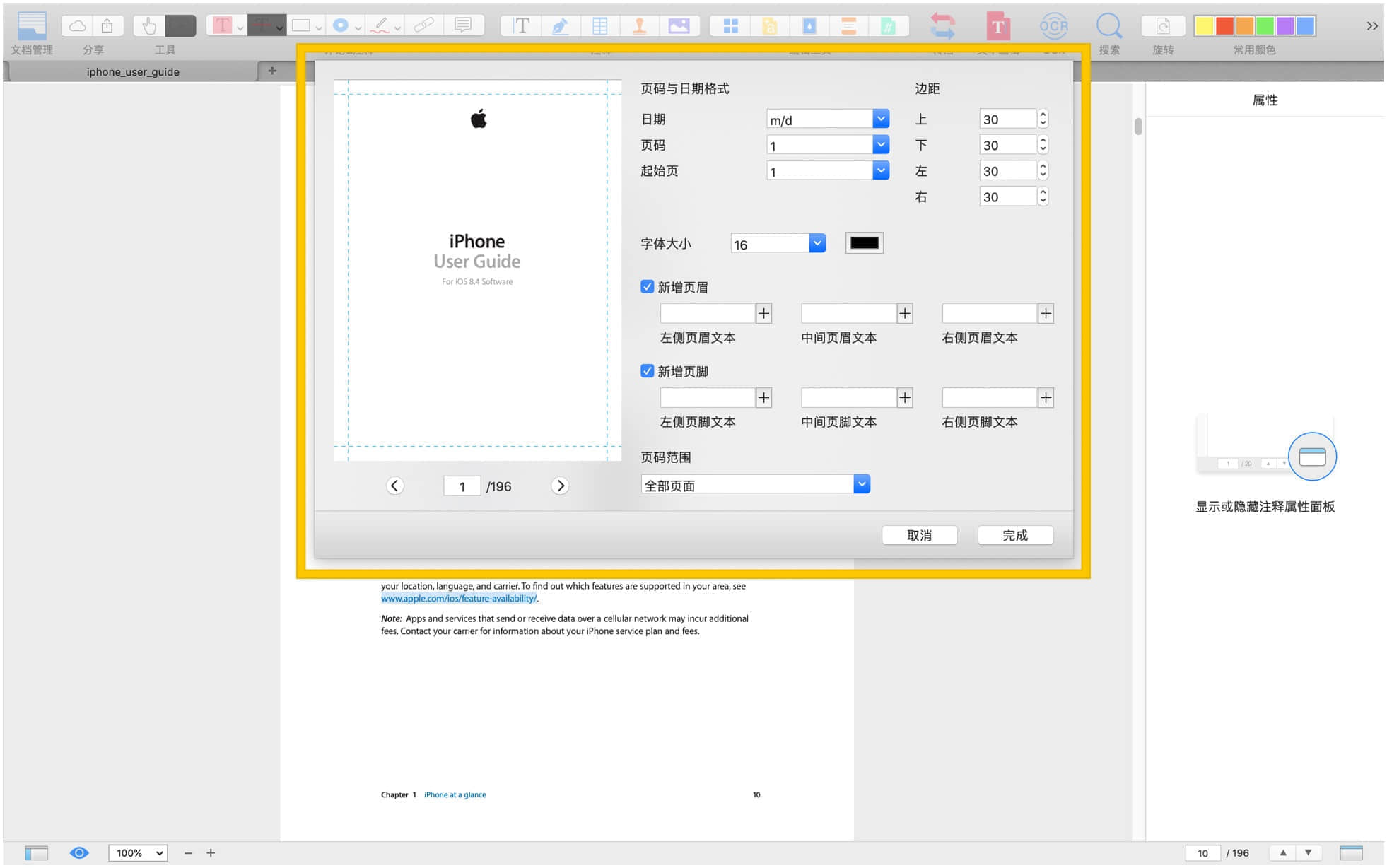Select the blue circle shape tool
Image resolution: width=1387 pixels, height=868 pixels.
(x=341, y=25)
